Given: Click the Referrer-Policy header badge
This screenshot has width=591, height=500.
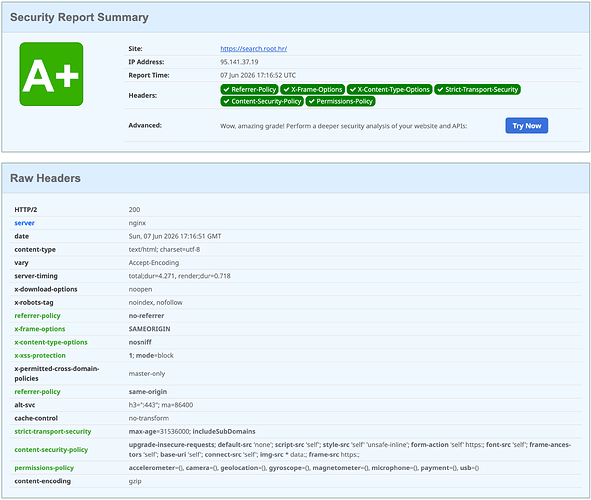Looking at the screenshot, I should [249, 89].
